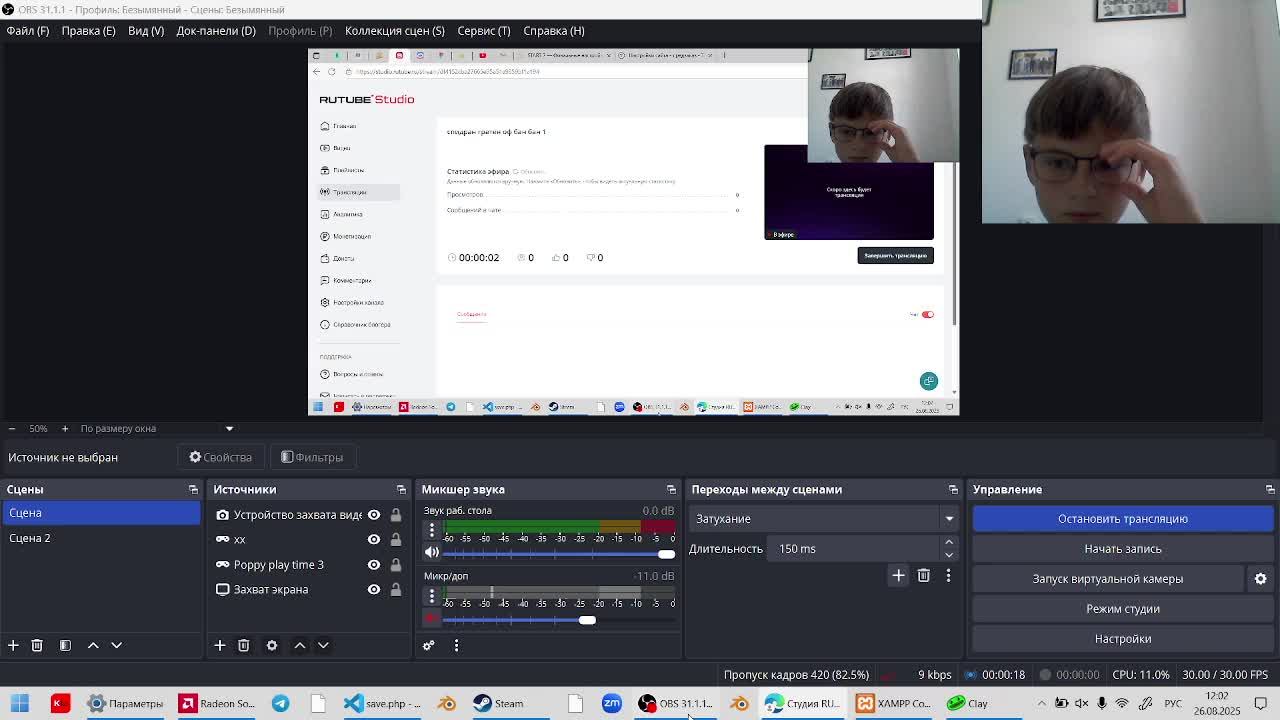This screenshot has height=720, width=1280.
Task: Open the Файл menu
Action: pos(28,30)
